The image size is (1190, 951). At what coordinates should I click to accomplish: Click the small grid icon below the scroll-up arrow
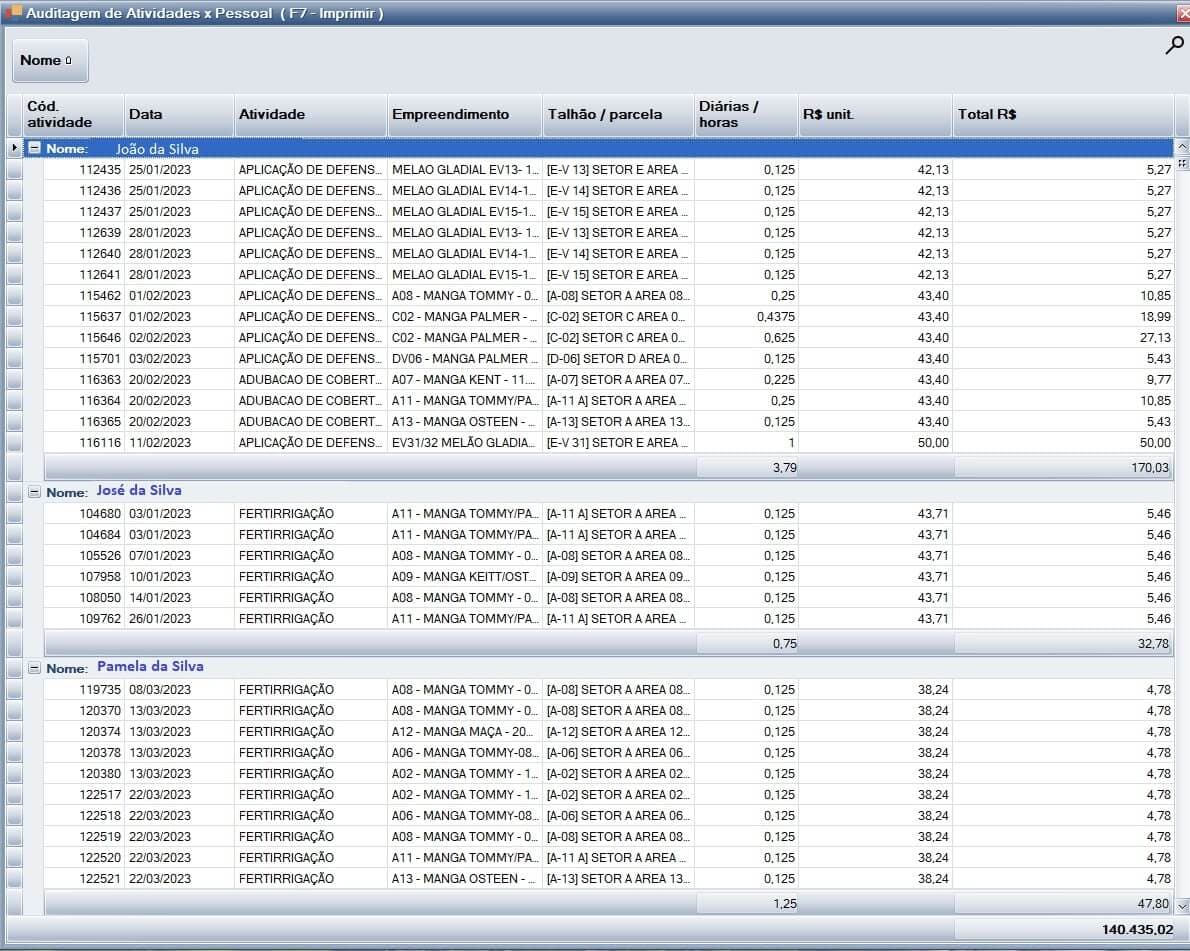pyautogui.click(x=1182, y=164)
